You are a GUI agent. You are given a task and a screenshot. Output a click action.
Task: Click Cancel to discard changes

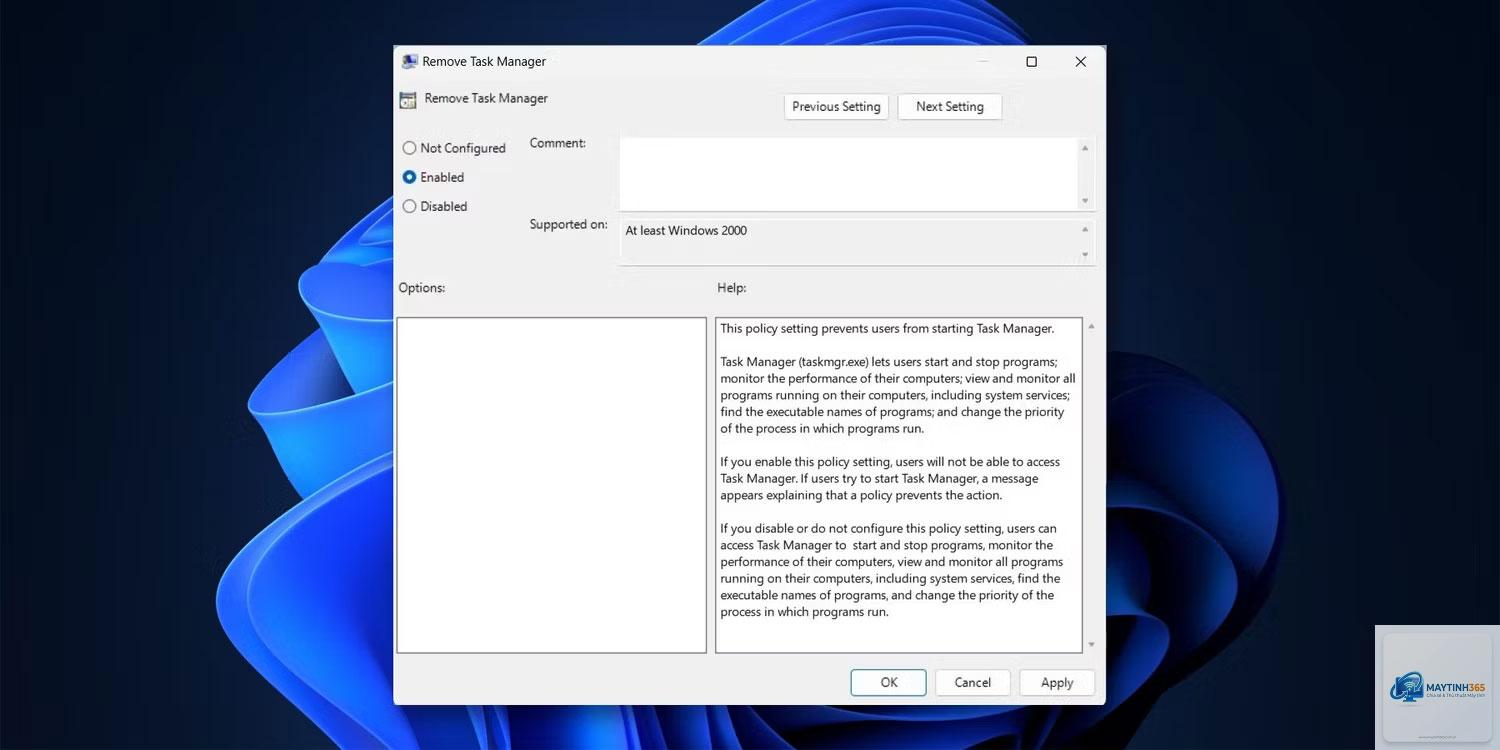coord(973,683)
